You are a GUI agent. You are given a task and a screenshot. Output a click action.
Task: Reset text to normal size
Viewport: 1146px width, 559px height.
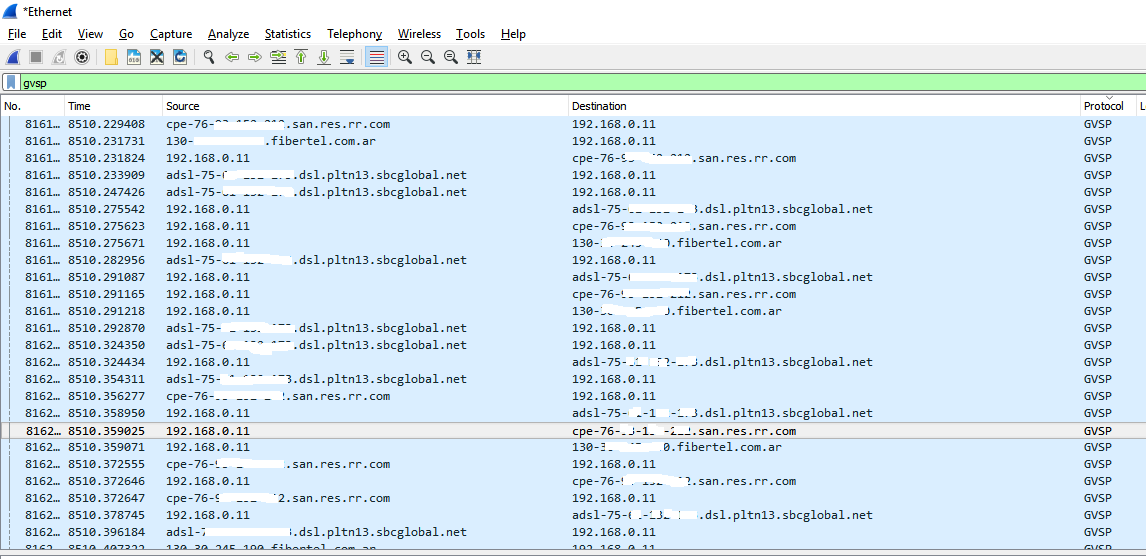(451, 57)
